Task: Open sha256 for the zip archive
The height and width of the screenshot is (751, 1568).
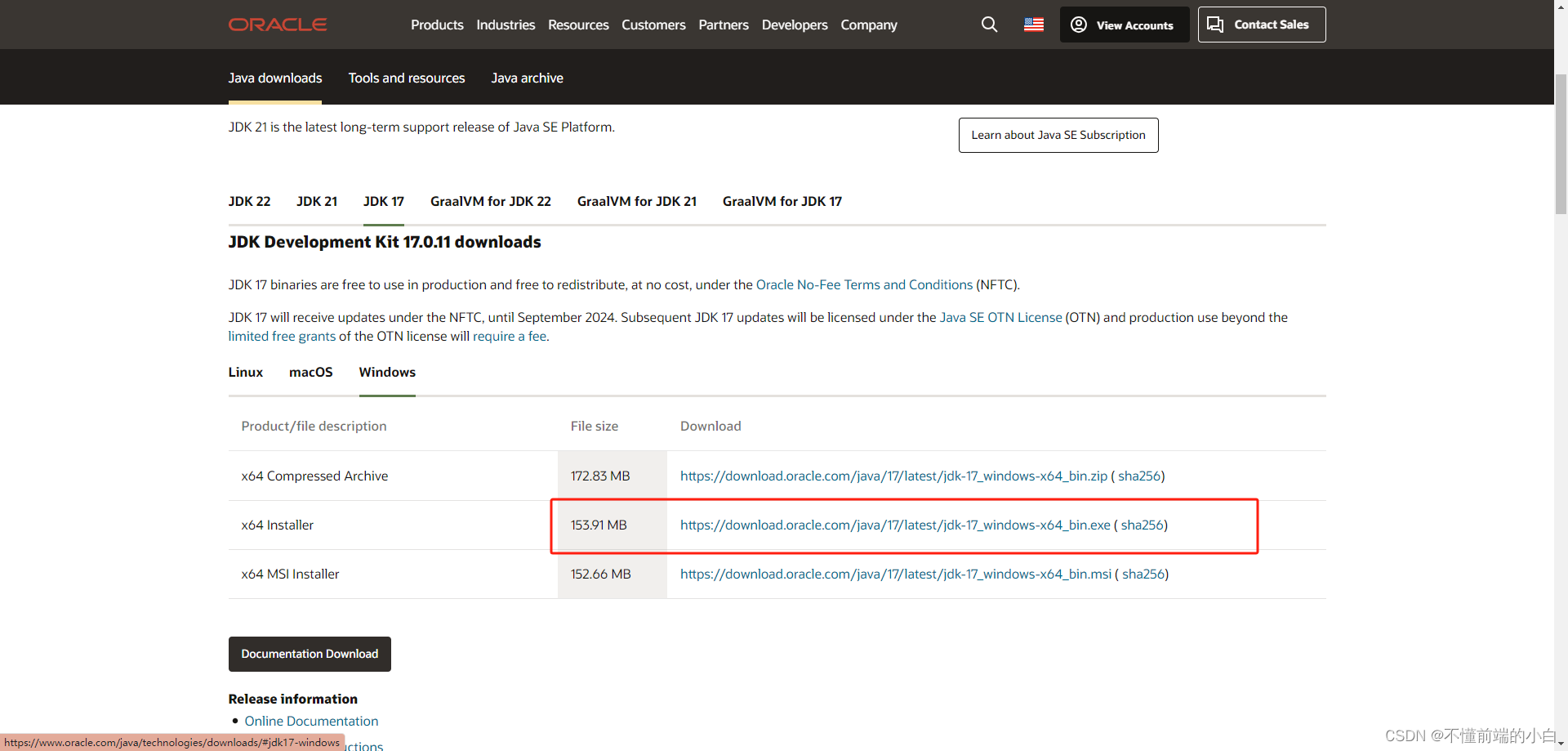Action: click(x=1139, y=476)
